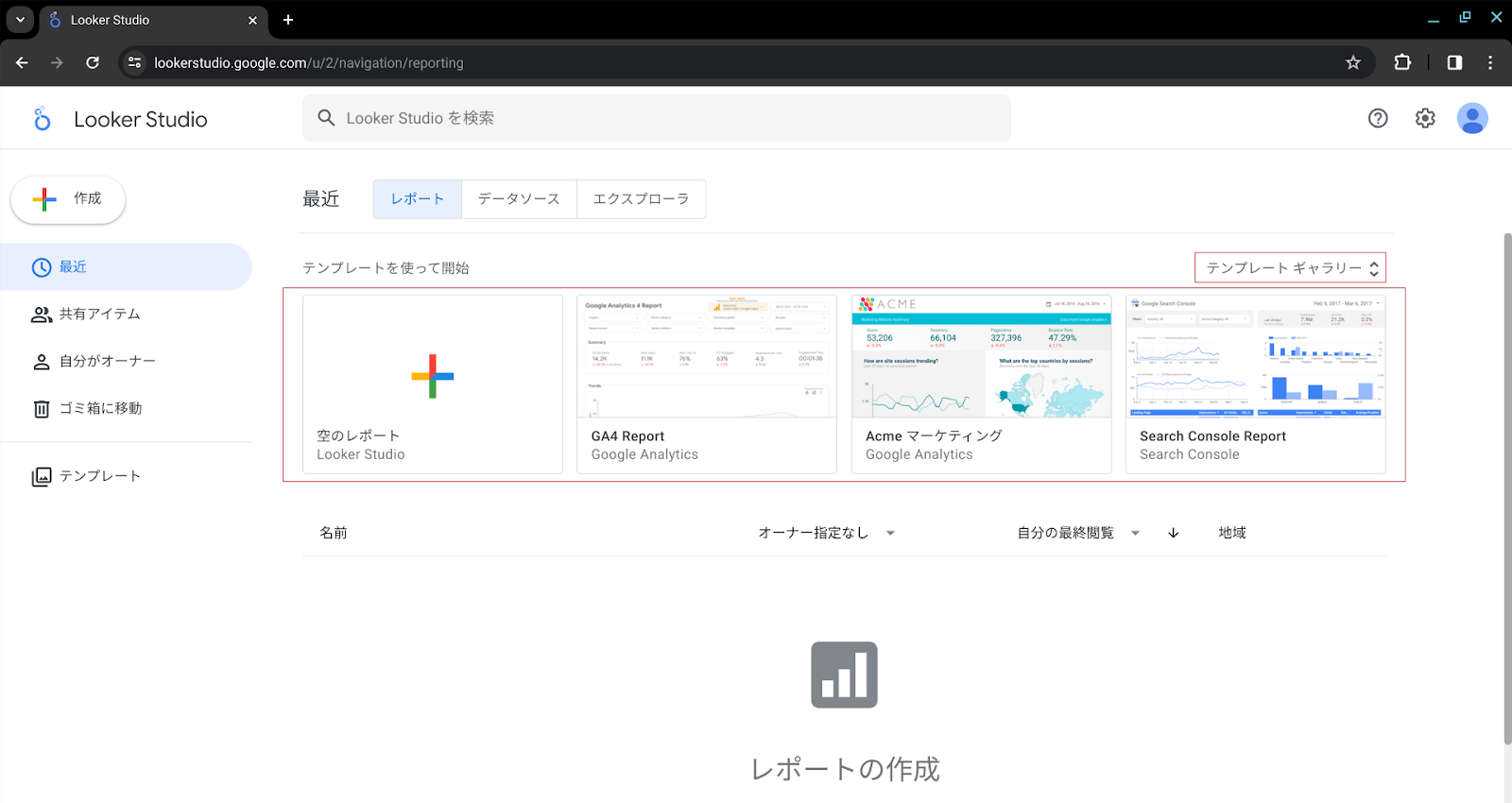
Task: Open the Acme マーケティング template
Action: [x=981, y=384]
